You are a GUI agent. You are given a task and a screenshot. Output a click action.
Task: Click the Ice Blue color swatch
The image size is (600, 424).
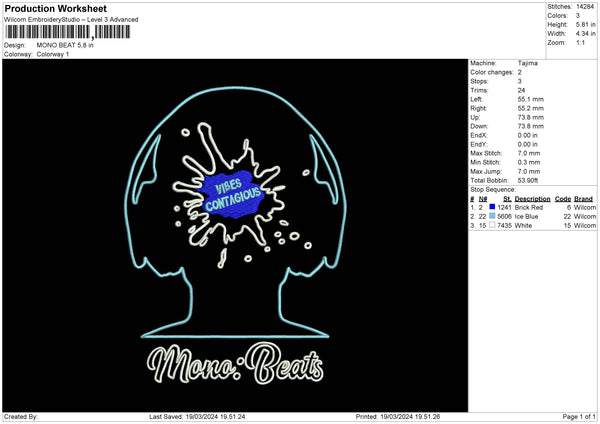tap(492, 216)
